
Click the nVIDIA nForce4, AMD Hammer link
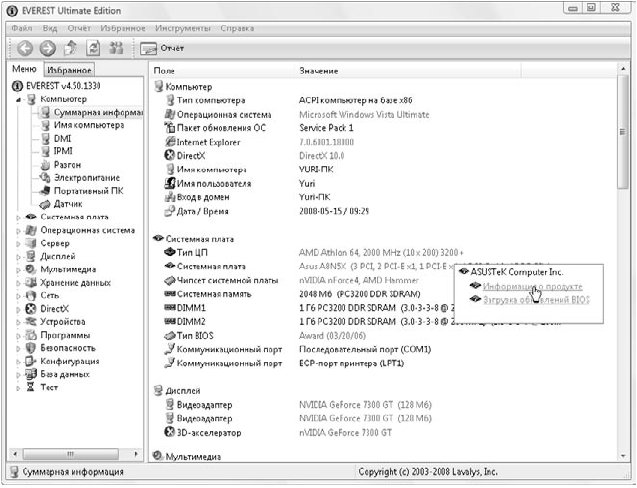(359, 280)
